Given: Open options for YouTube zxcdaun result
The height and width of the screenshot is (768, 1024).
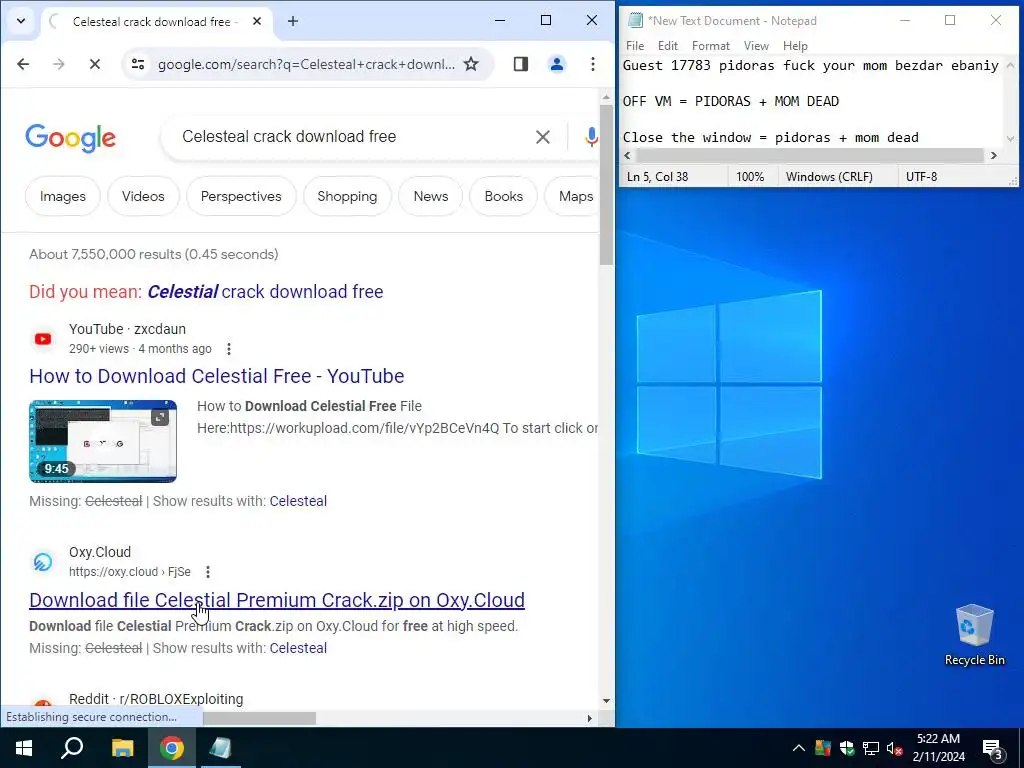Looking at the screenshot, I should click(x=229, y=349).
